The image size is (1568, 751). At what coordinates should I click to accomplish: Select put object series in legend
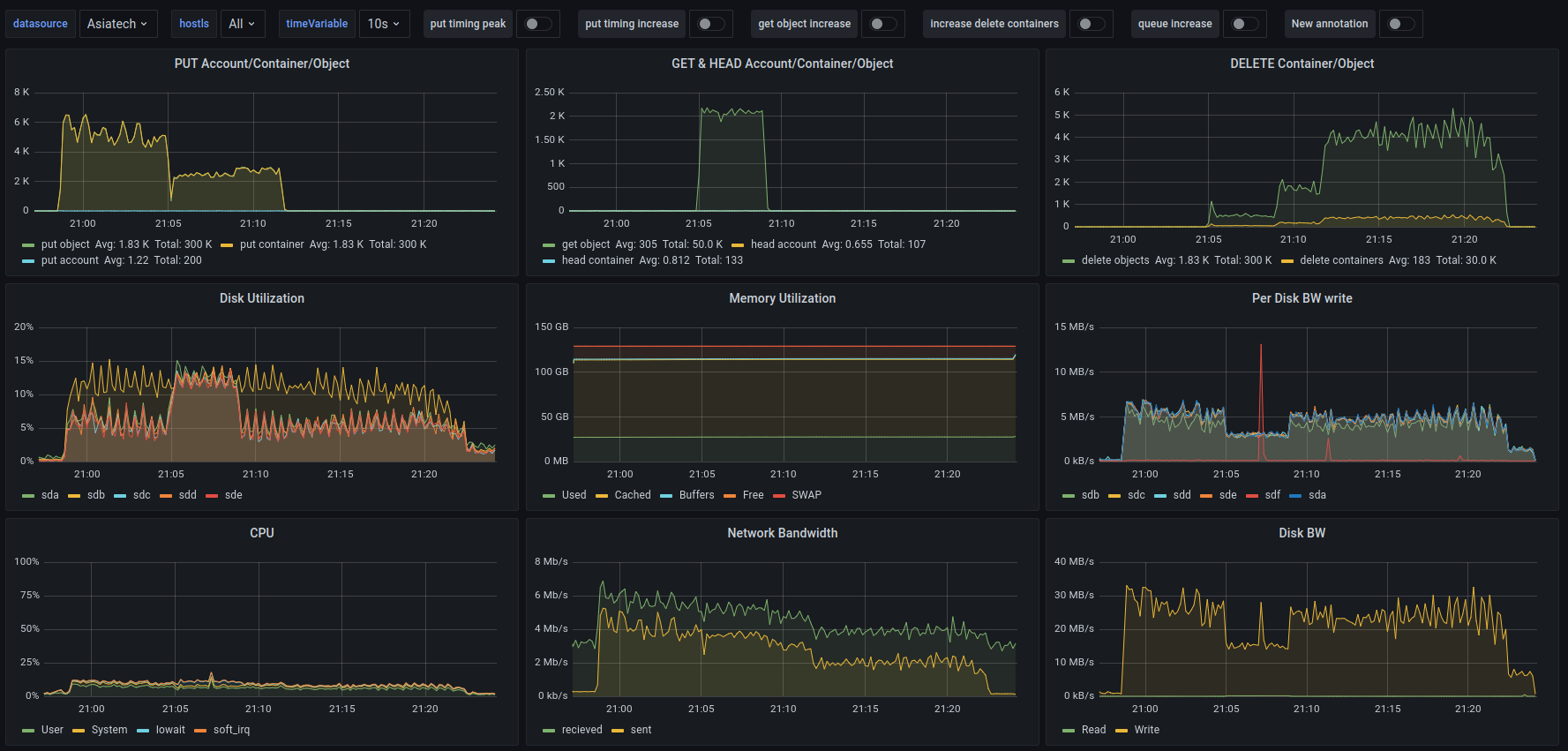coord(65,244)
